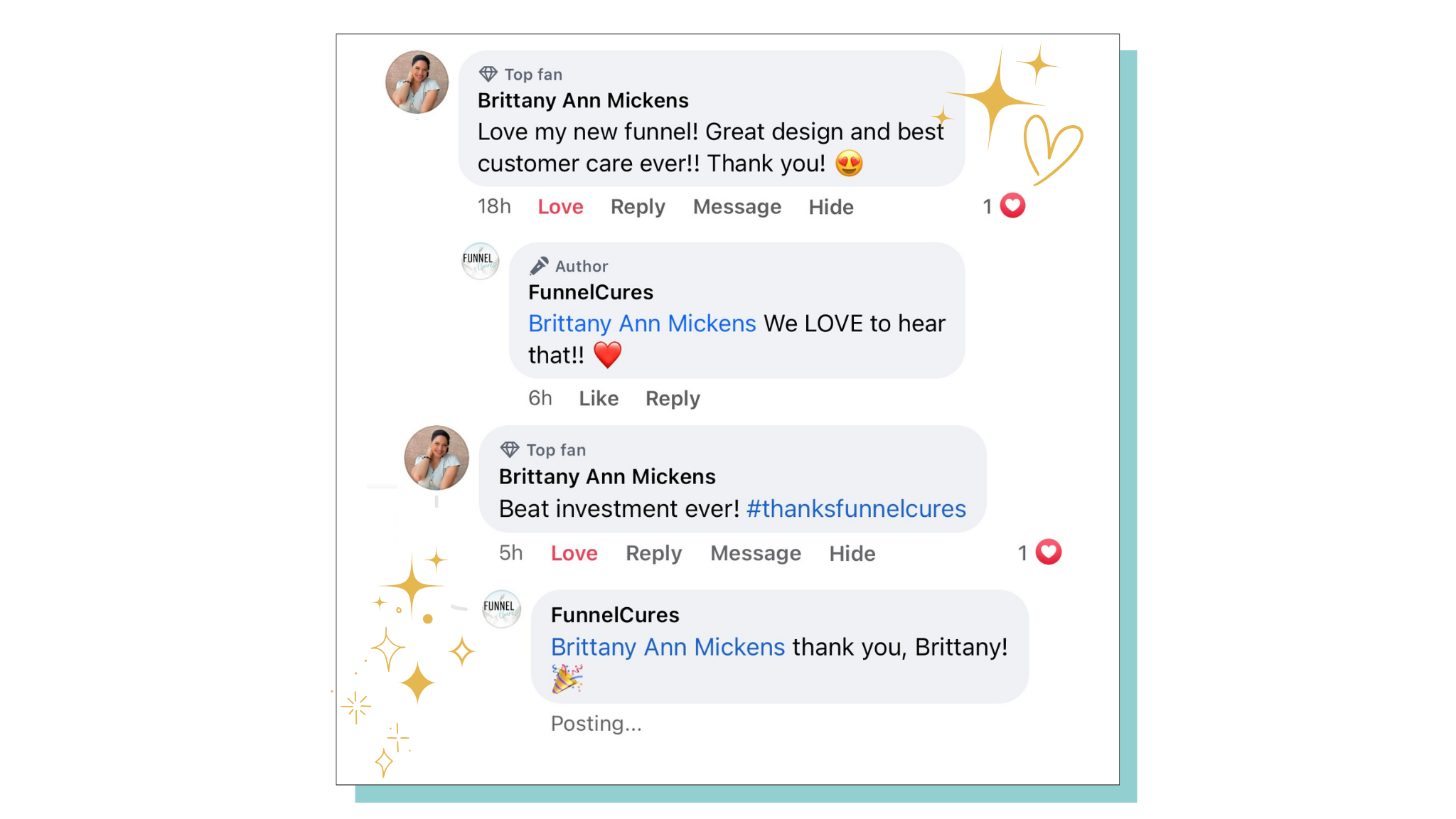
Task: Open the FunnelCures avatar beside the Posting reply
Action: click(501, 609)
